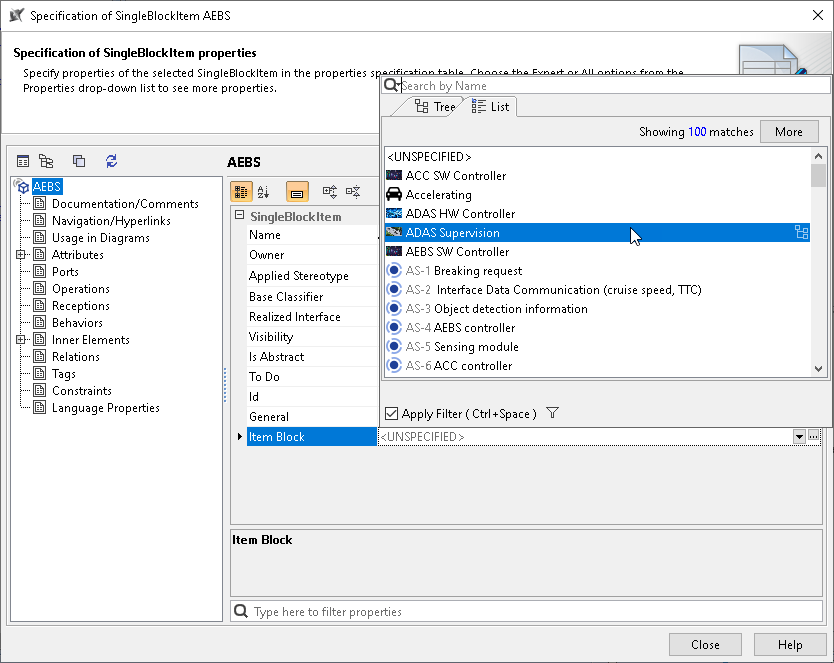Click the alphabetical sort icon in properties toolbar
This screenshot has height=663, width=834.
coord(264,192)
